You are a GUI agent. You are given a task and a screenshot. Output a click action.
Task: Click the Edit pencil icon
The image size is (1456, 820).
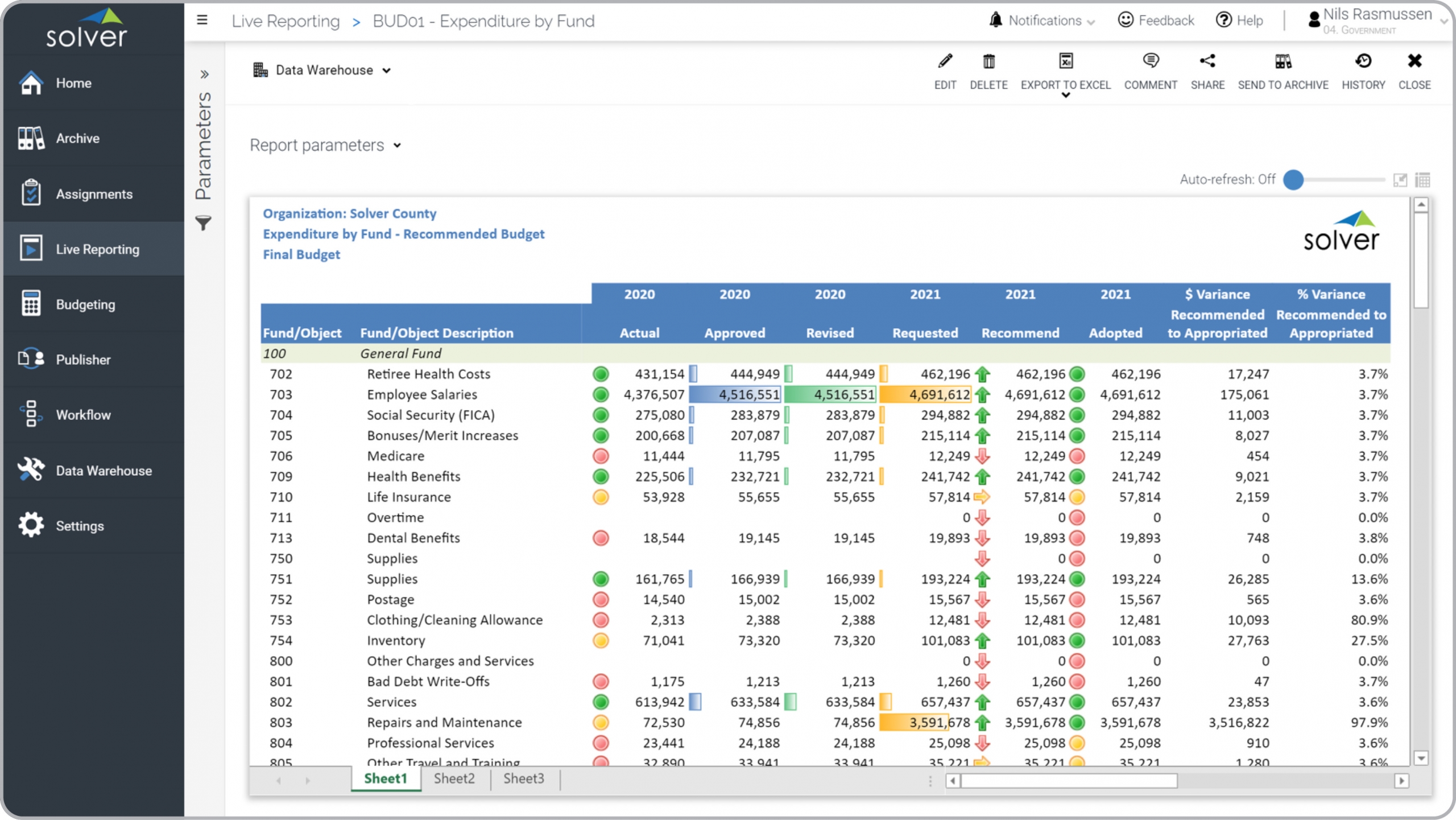(x=945, y=61)
